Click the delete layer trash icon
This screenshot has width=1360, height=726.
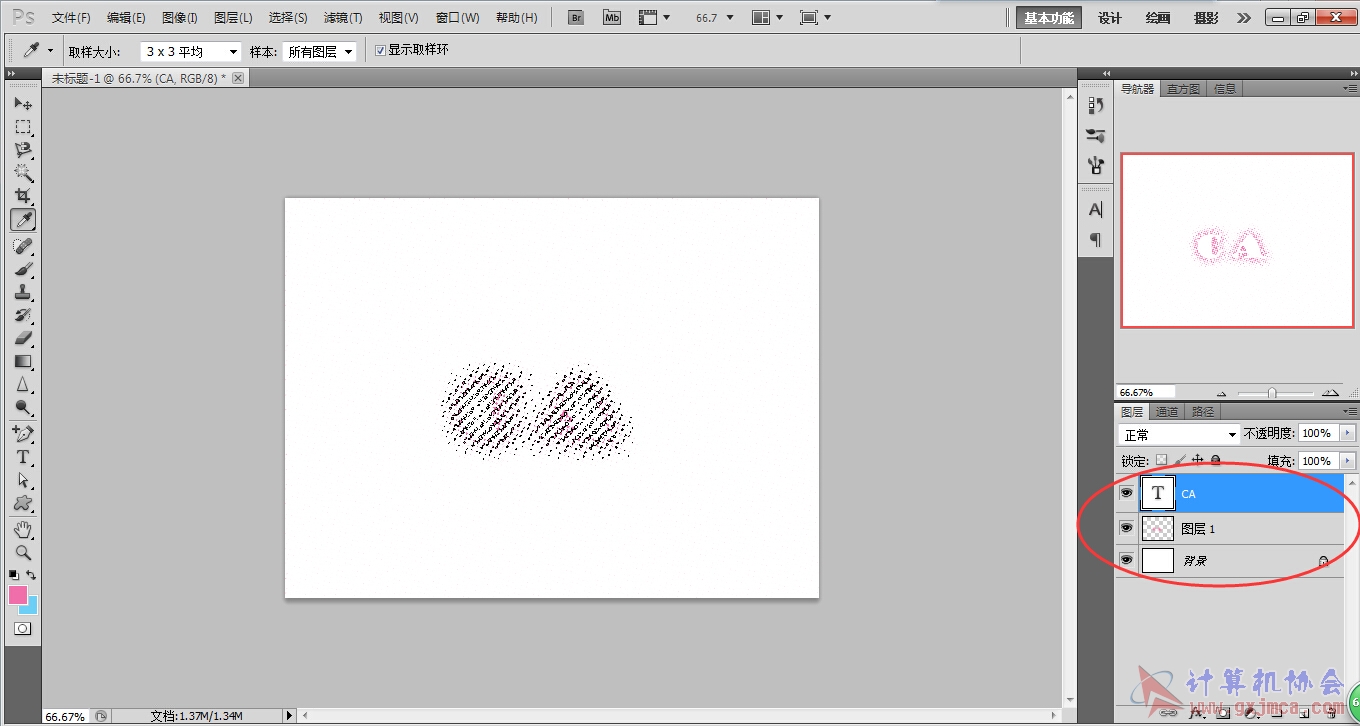click(1331, 714)
